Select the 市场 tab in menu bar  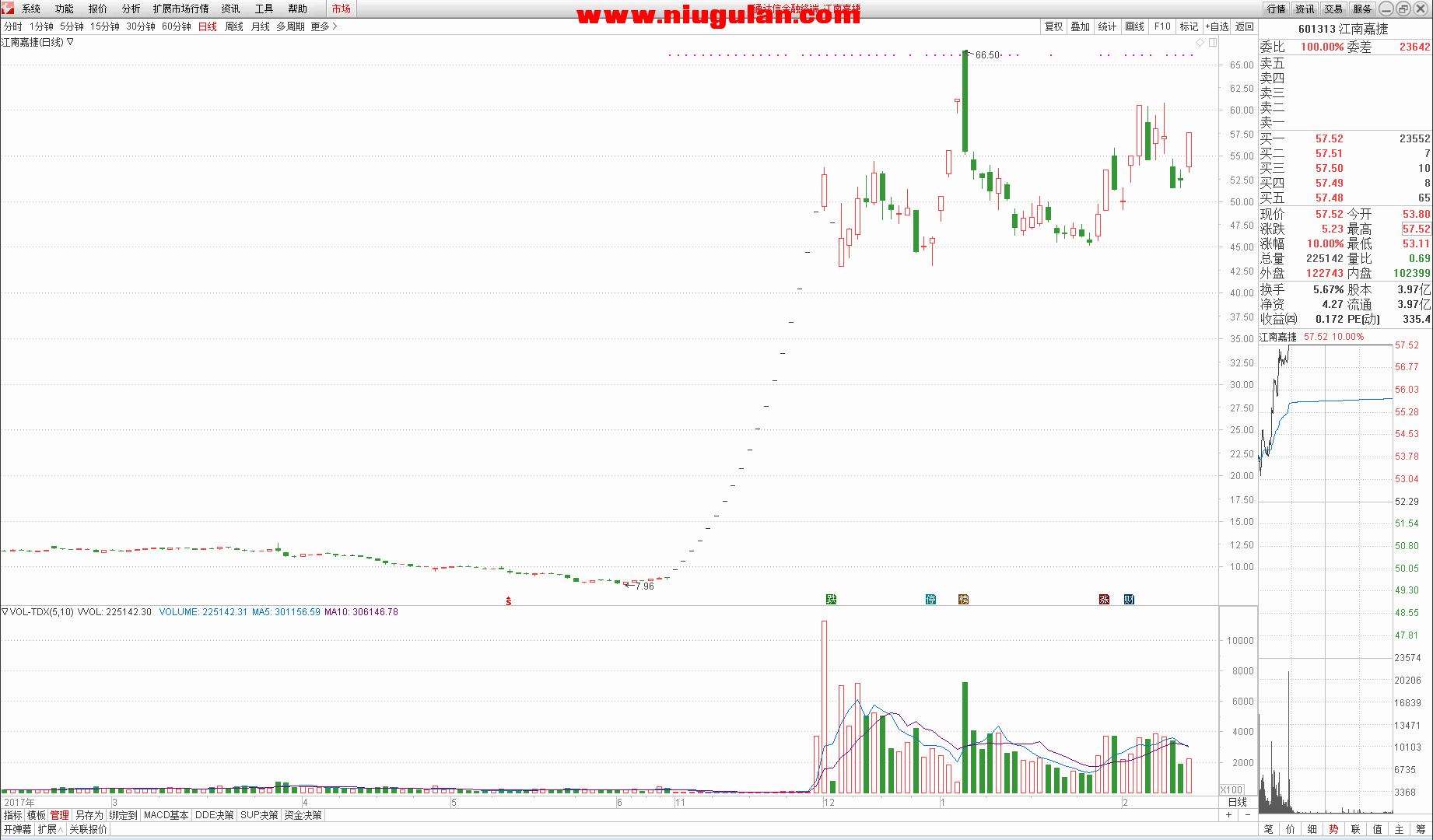(341, 9)
